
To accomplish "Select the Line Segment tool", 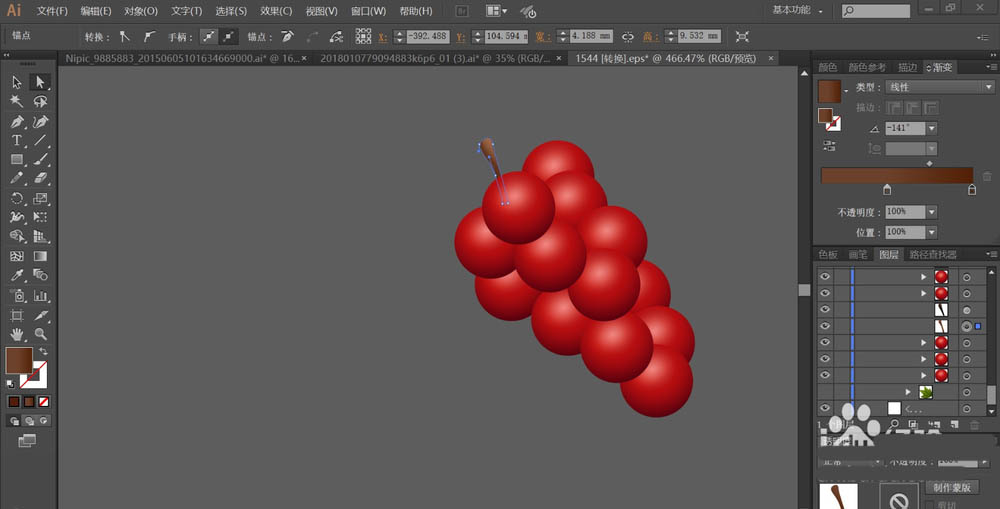I will click(40, 140).
